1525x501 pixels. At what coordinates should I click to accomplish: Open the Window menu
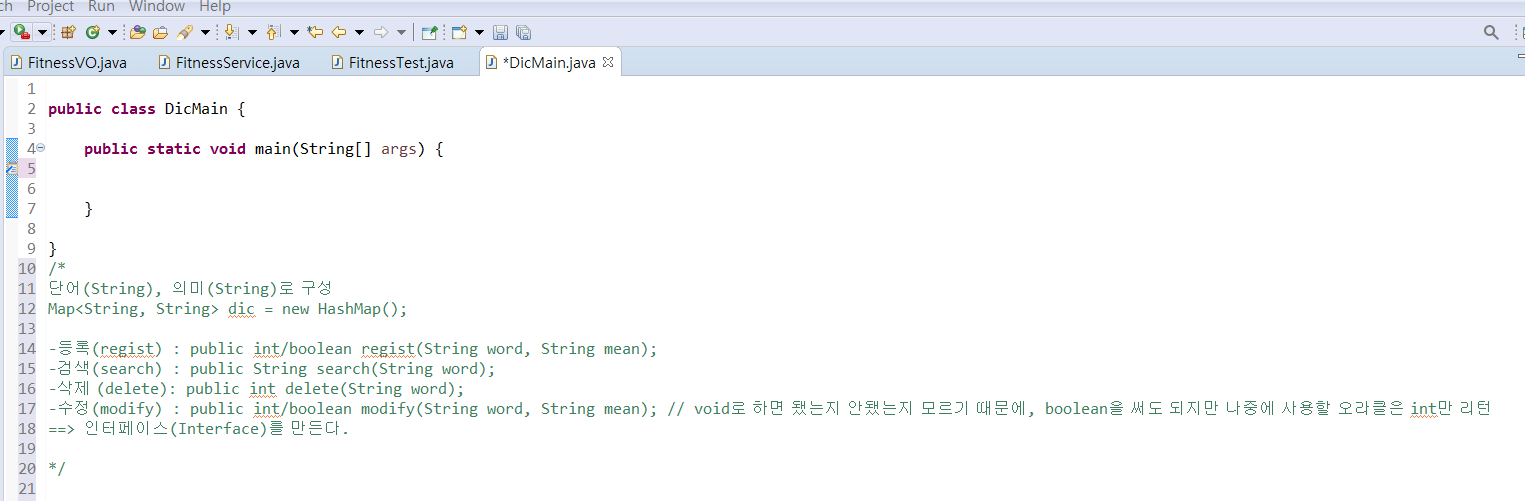157,6
